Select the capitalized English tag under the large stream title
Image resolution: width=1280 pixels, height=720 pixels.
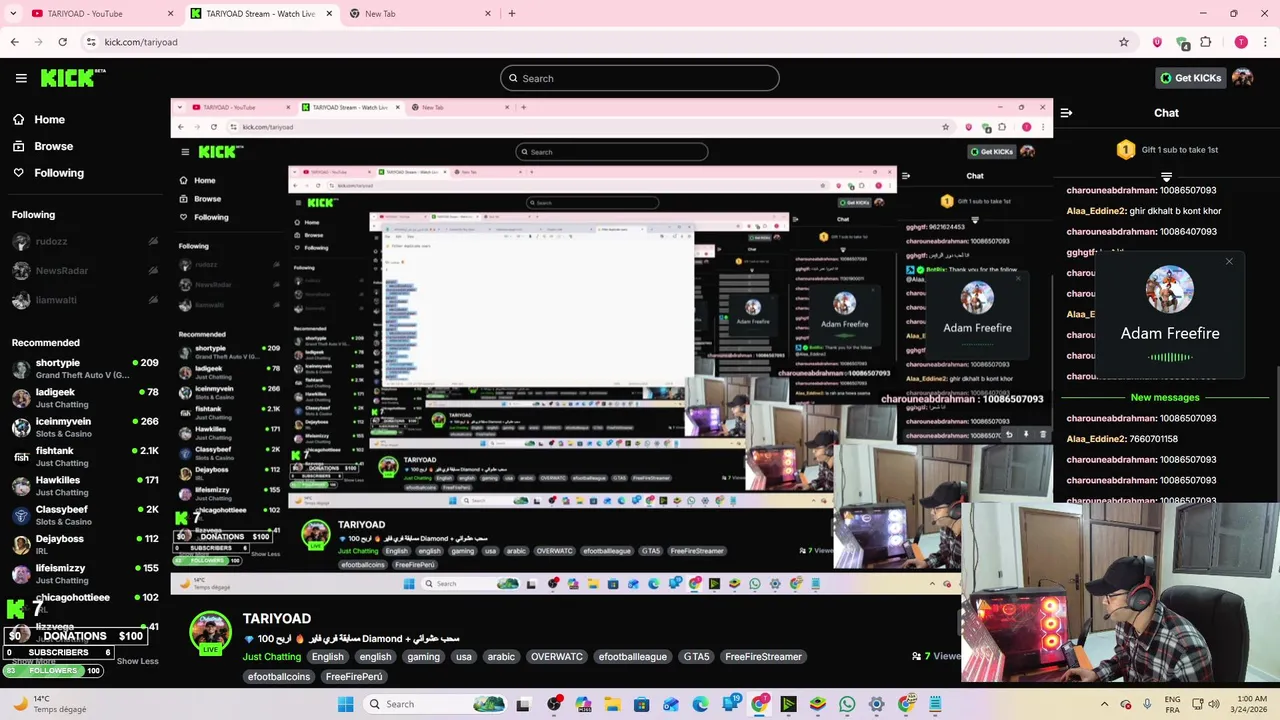tap(327, 657)
